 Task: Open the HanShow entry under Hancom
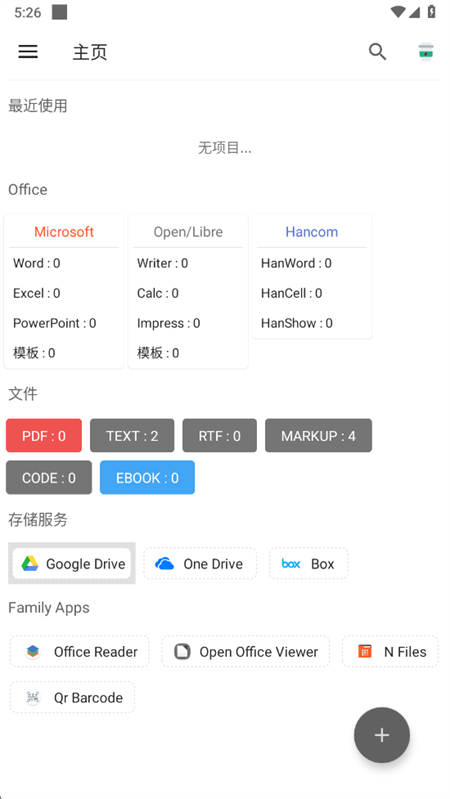tap(297, 323)
